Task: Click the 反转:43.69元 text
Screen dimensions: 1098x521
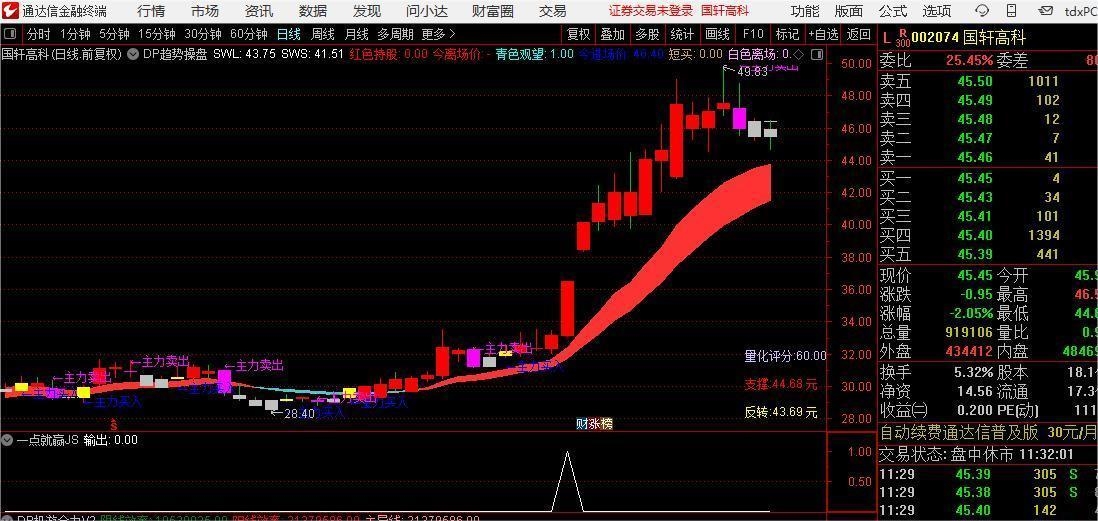Action: pos(781,412)
